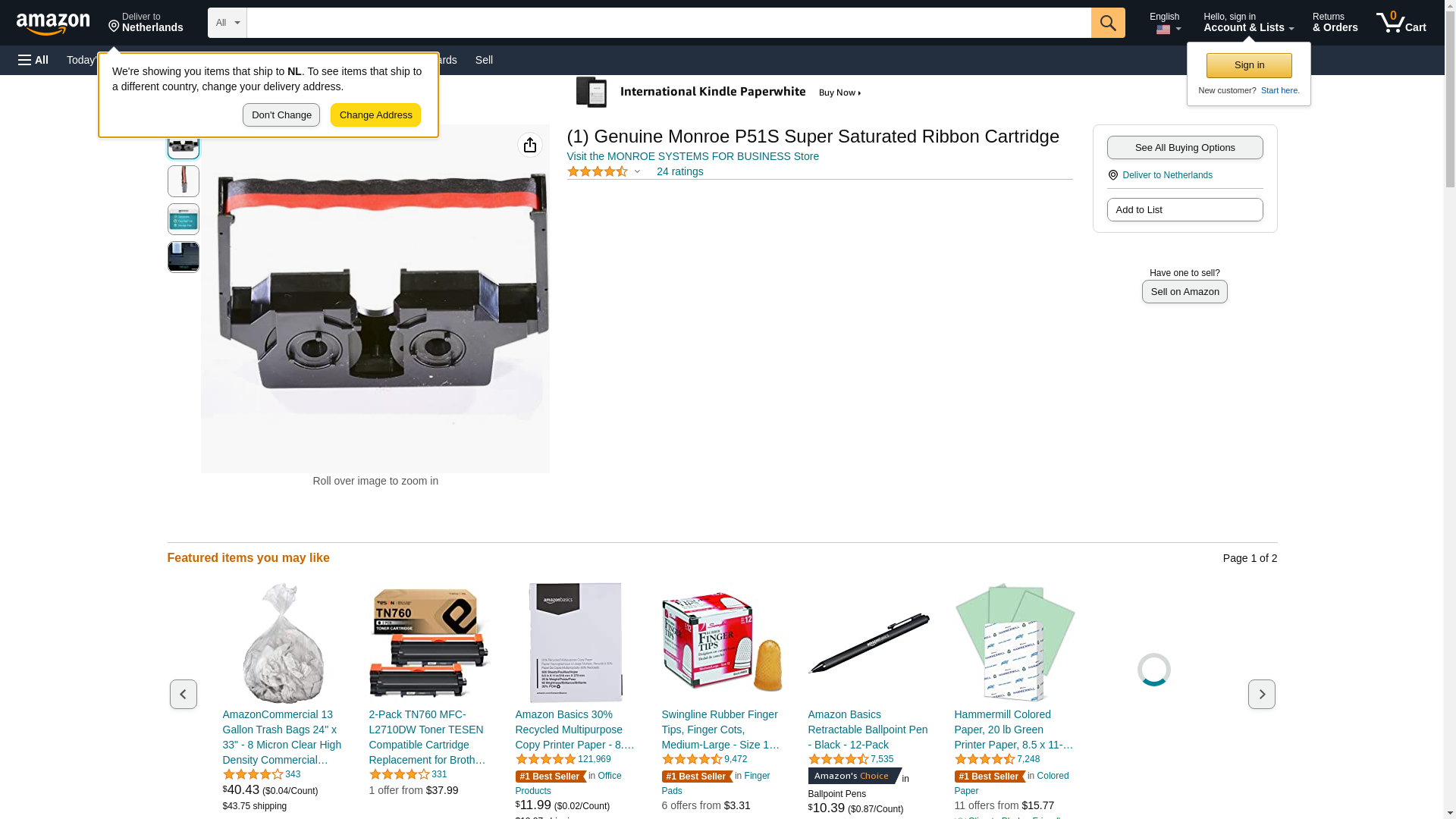Click the share icon on product image

tap(530, 145)
